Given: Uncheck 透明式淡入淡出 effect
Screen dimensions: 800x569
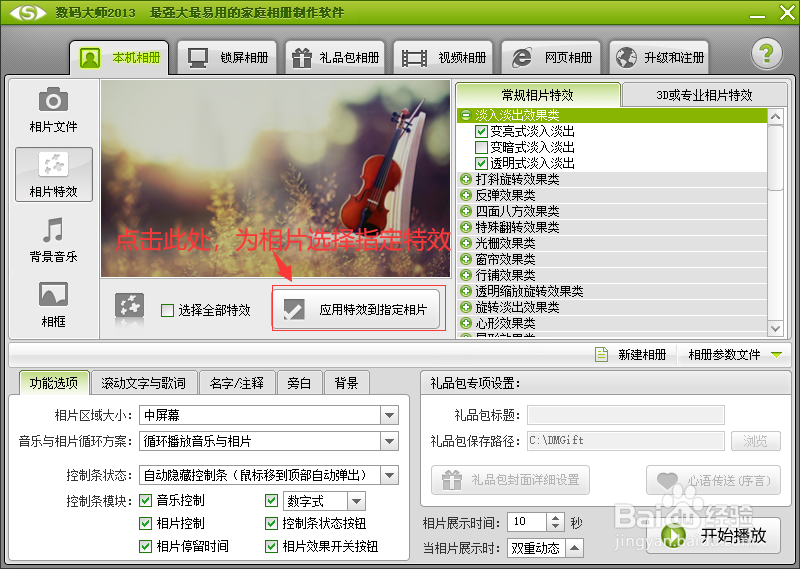Looking at the screenshot, I should coord(481,163).
